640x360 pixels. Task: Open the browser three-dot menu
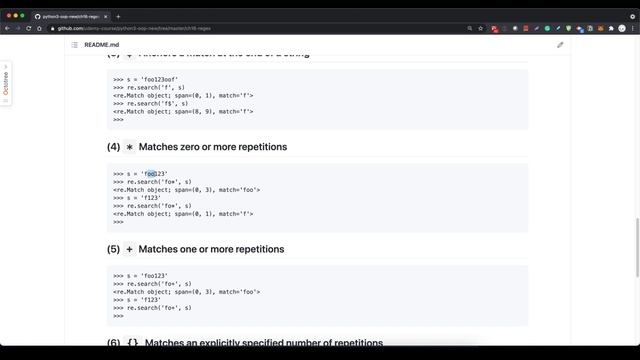633,29
